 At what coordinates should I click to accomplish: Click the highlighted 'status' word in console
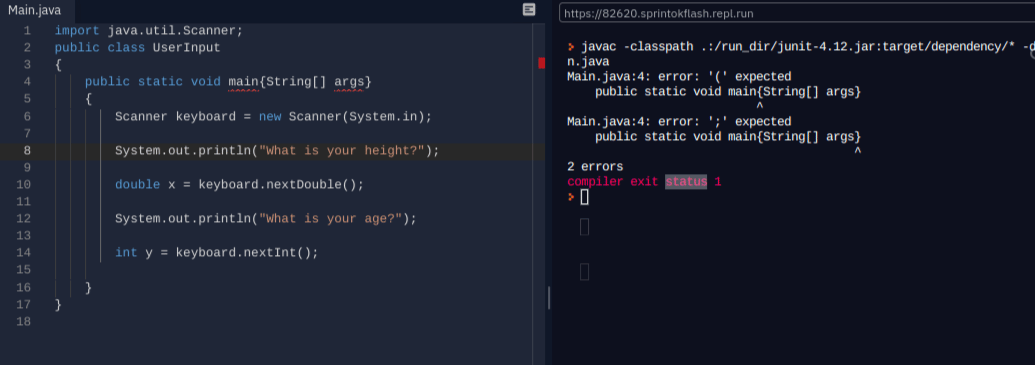pos(686,181)
